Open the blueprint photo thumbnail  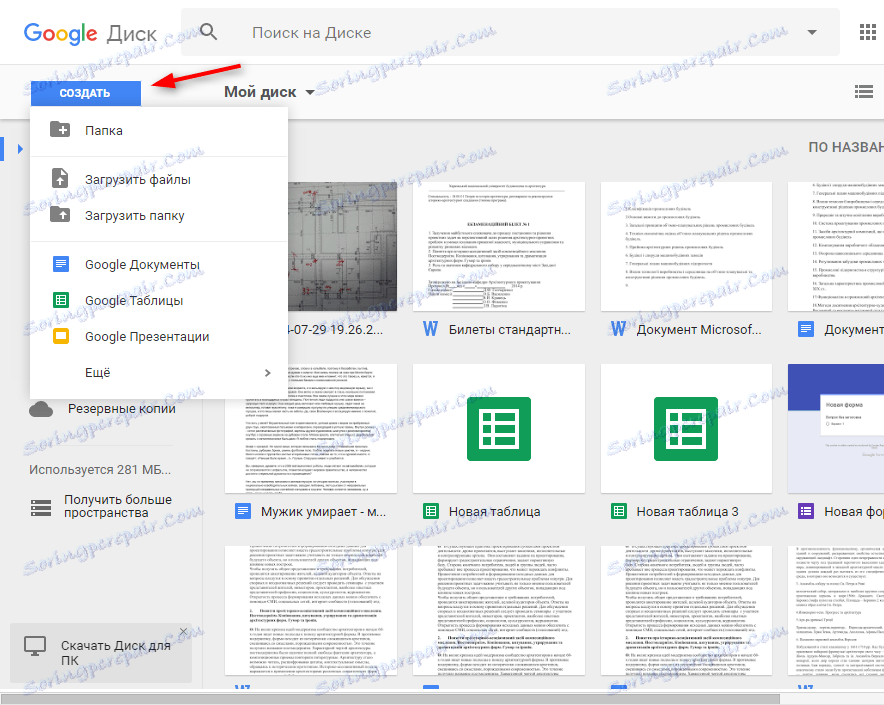[342, 246]
